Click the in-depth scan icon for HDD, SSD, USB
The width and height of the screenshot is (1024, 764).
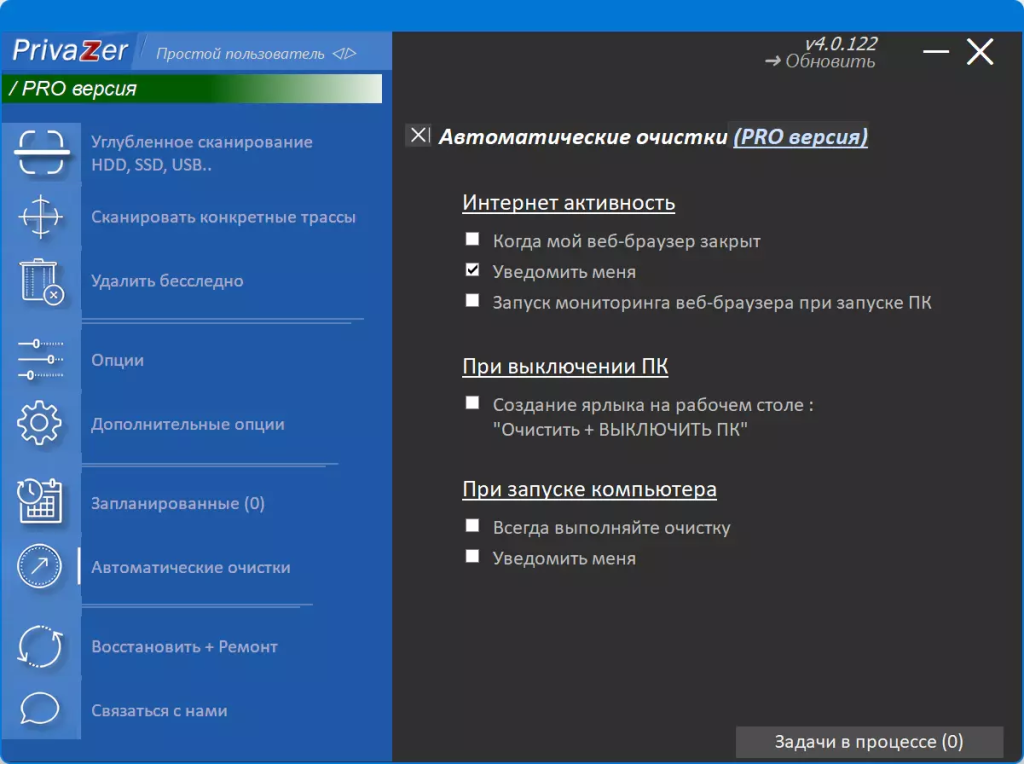(x=40, y=153)
